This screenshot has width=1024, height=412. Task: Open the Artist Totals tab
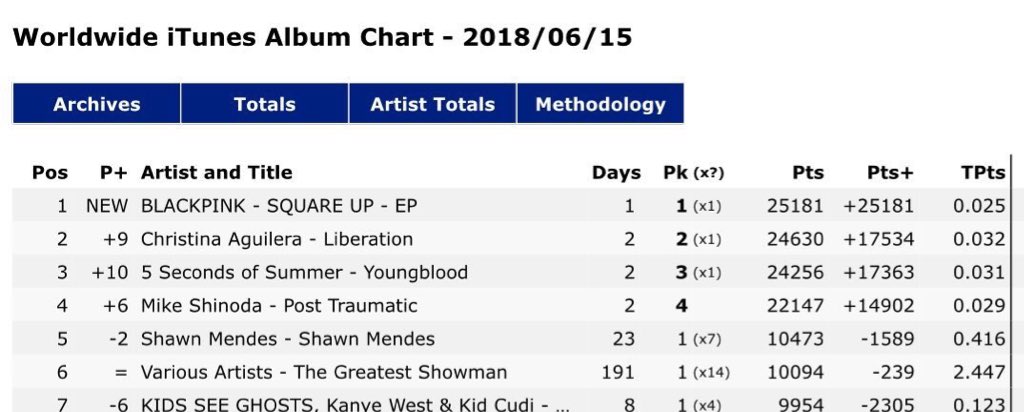432,104
